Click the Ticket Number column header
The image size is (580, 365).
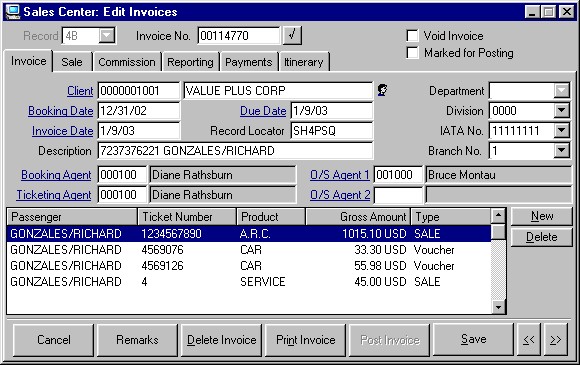click(187, 217)
